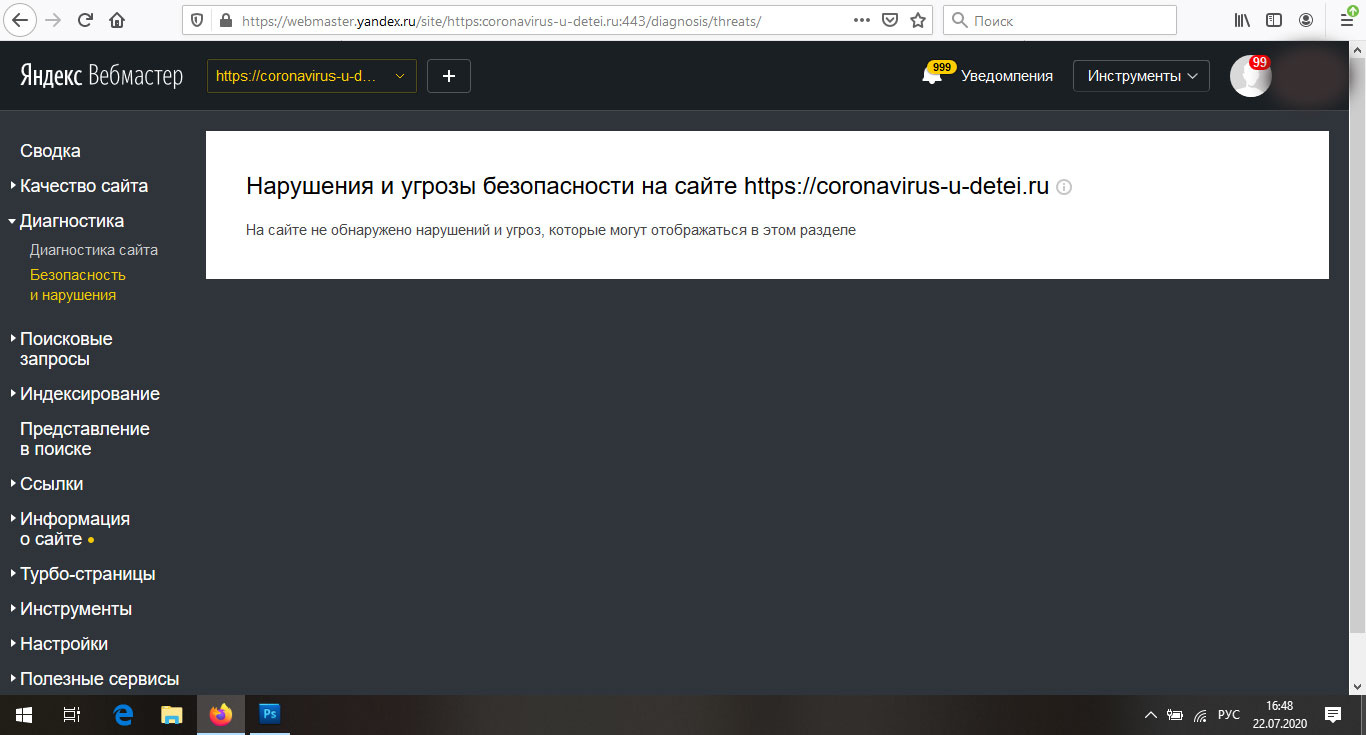
Task: Open Диагностика сайта subsection
Action: click(94, 250)
